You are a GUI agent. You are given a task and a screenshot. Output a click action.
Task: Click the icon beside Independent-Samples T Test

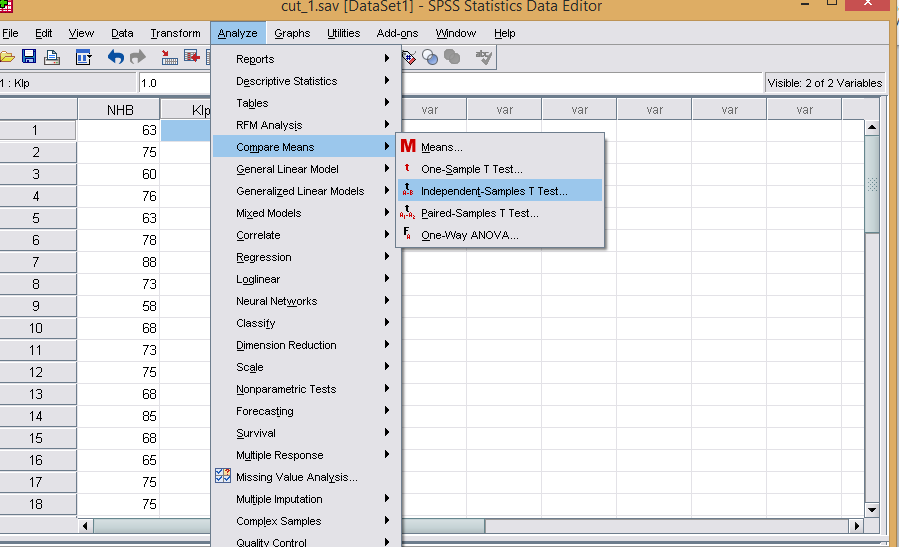(408, 190)
